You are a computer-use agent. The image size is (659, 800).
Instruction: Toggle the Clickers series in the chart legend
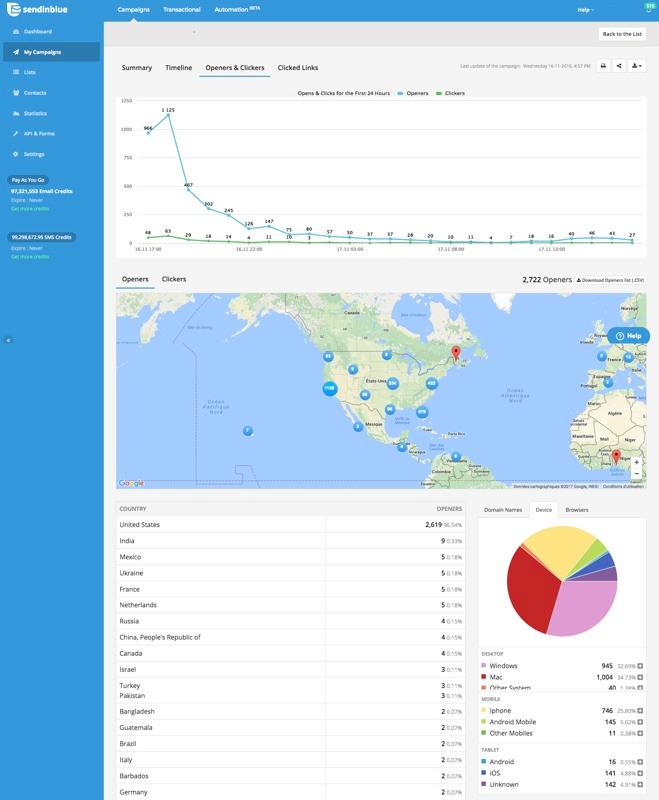(x=452, y=93)
